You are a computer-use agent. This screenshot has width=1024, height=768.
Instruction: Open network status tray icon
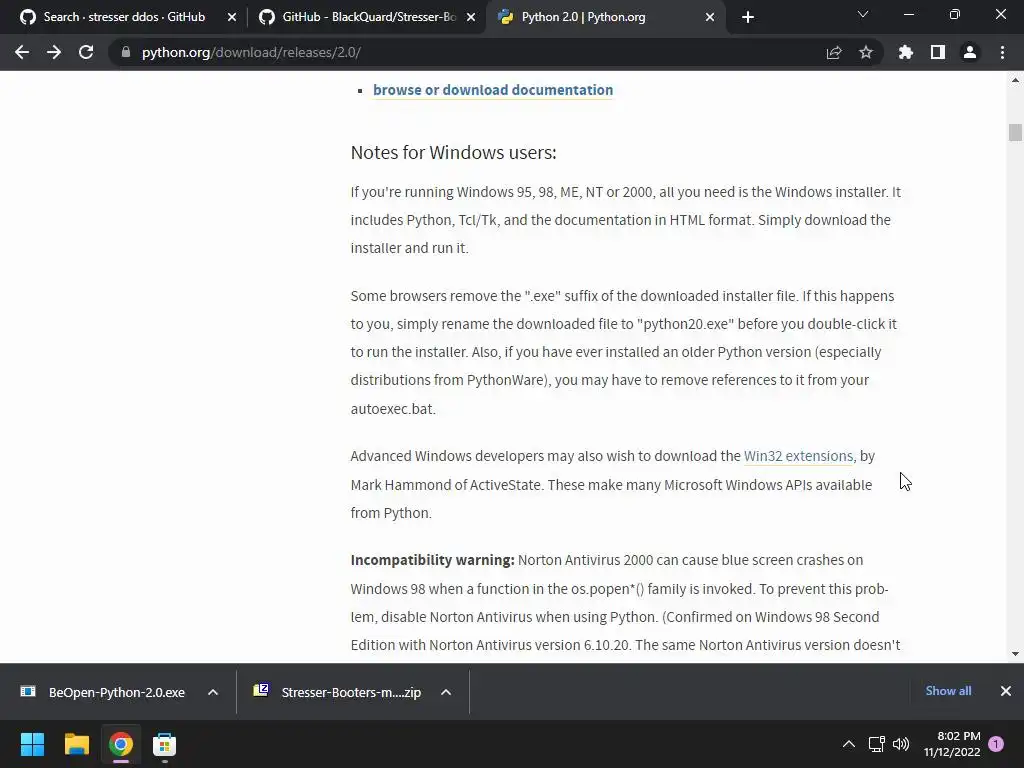pyautogui.click(x=876, y=744)
